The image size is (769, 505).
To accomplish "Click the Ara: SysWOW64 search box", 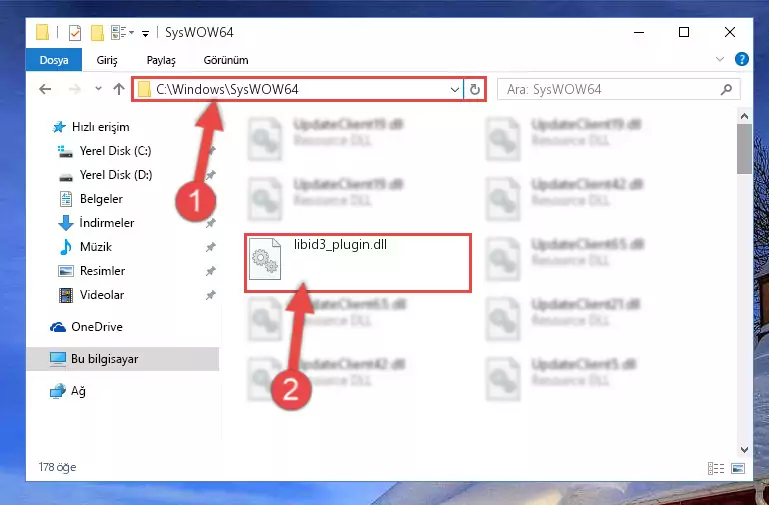I will pyautogui.click(x=618, y=89).
